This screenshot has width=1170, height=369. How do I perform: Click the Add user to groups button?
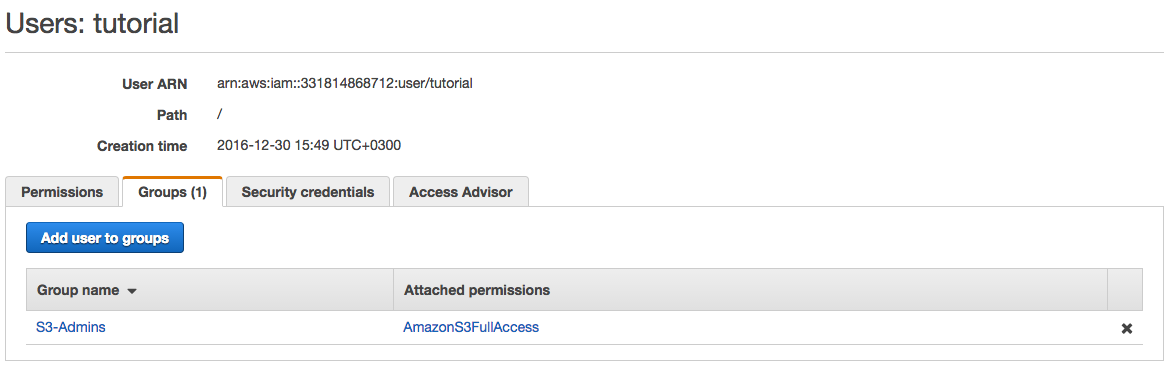pos(104,239)
